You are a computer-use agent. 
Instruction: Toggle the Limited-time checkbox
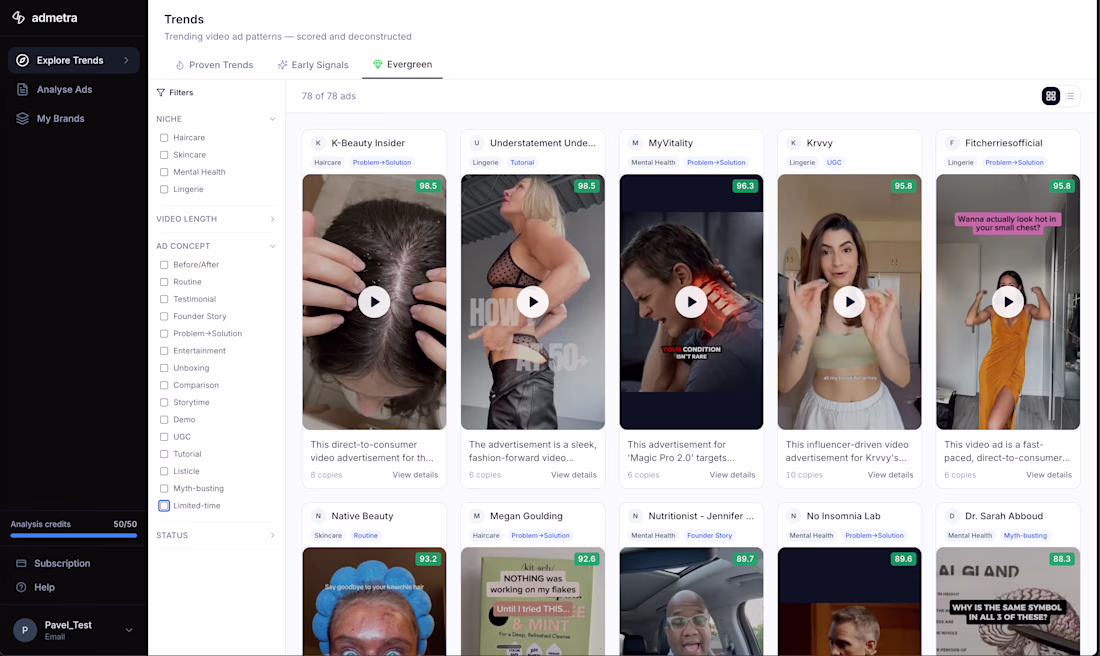[x=164, y=505]
